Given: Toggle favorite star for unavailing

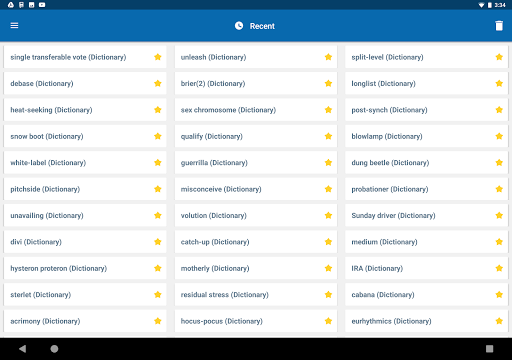Looking at the screenshot, I should point(158,215).
